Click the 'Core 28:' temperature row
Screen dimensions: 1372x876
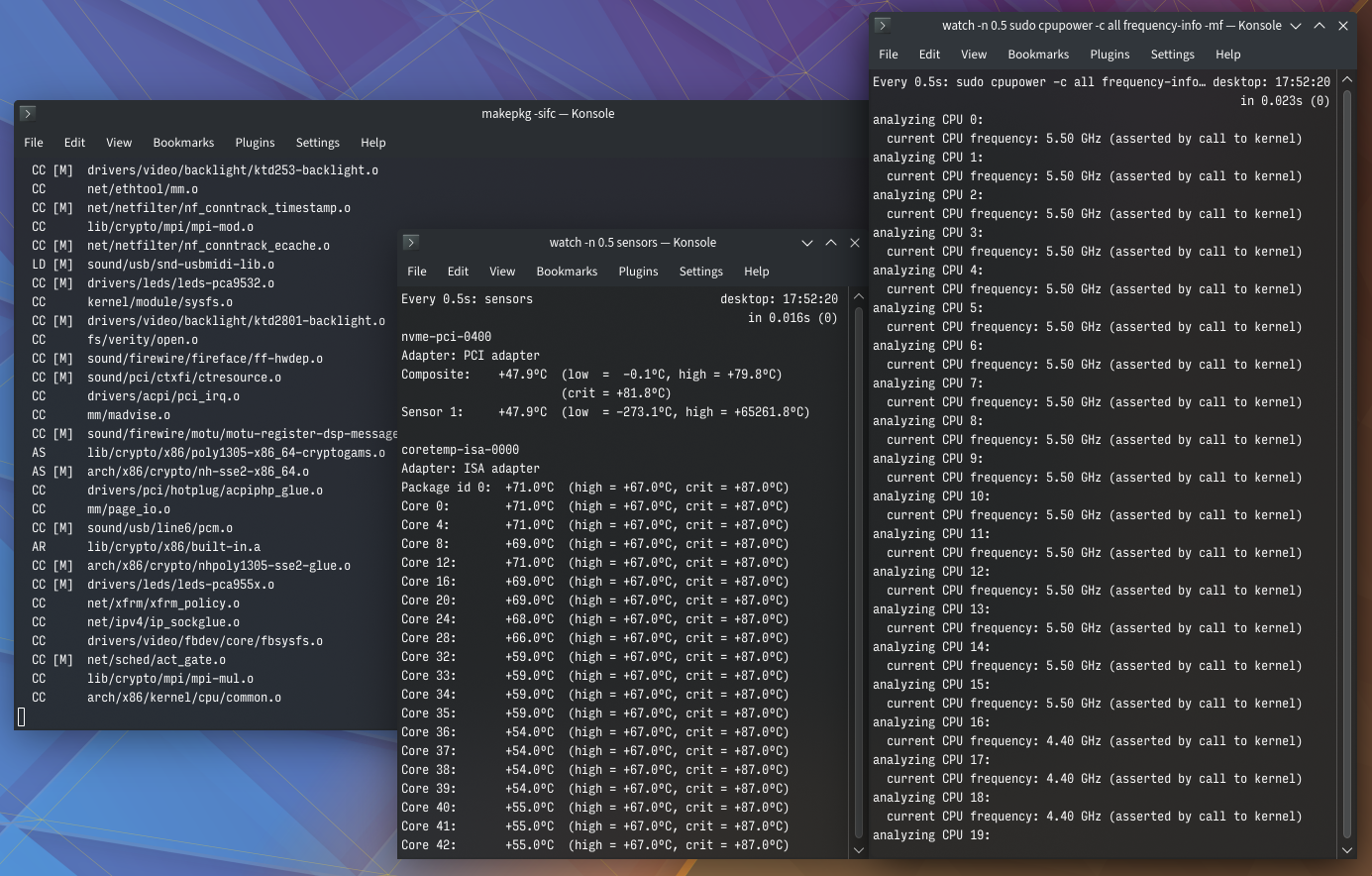click(x=595, y=638)
